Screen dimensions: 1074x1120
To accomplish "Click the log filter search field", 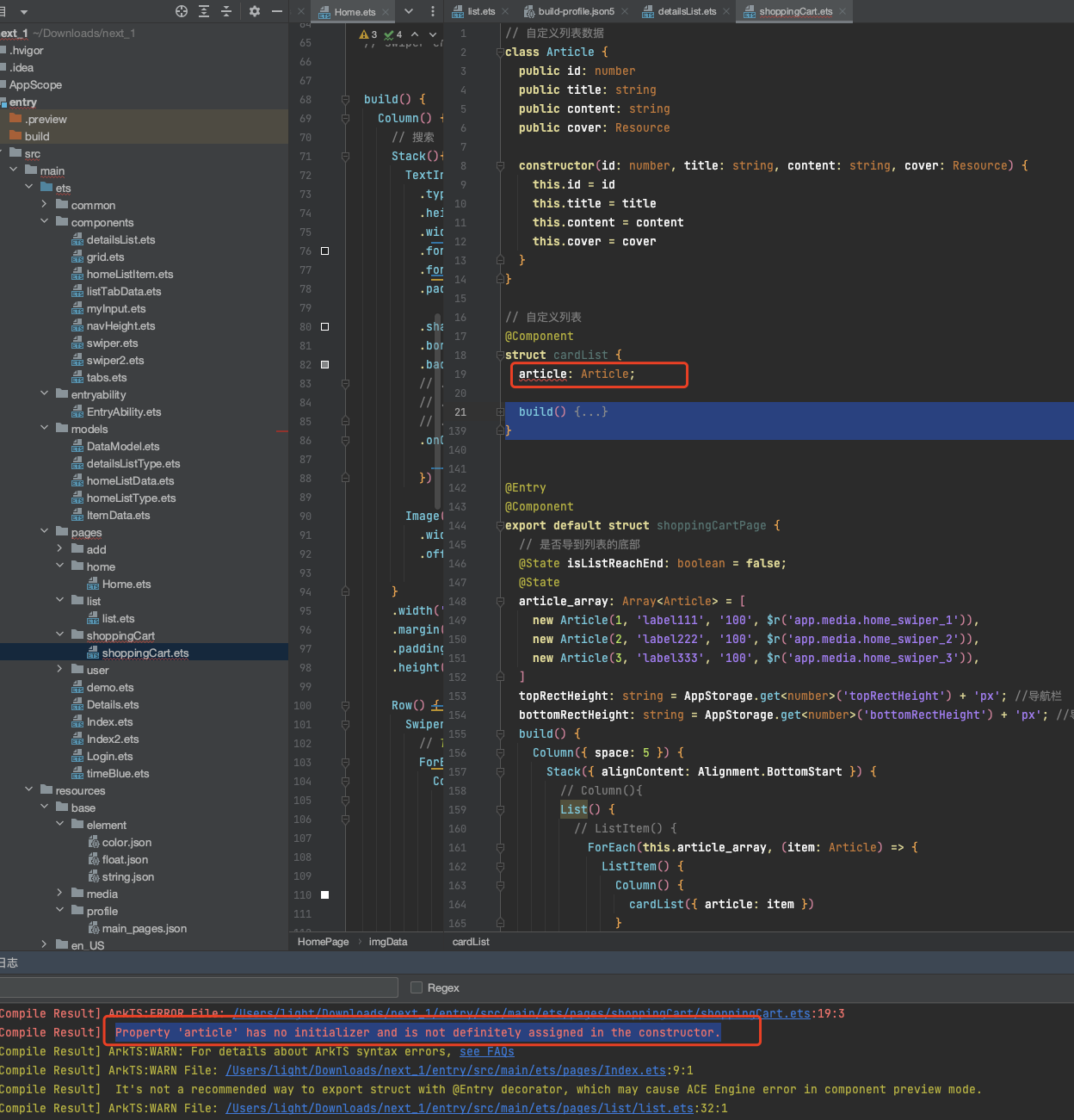I will coord(198,987).
